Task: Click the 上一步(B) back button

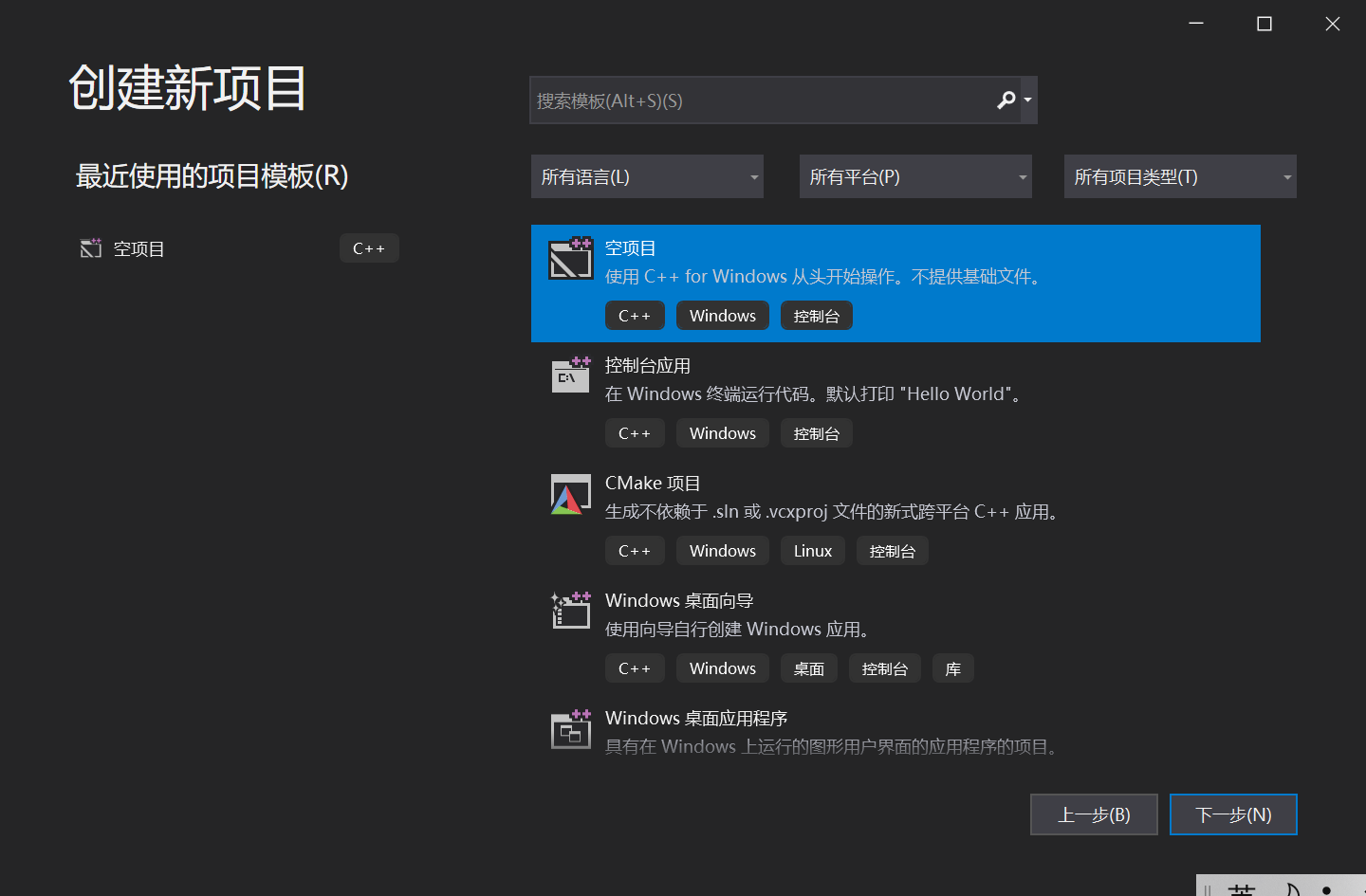Action: tap(1094, 814)
